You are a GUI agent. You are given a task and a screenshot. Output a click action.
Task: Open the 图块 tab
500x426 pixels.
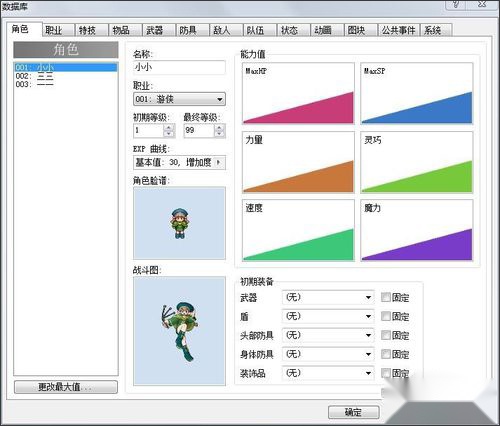click(361, 30)
